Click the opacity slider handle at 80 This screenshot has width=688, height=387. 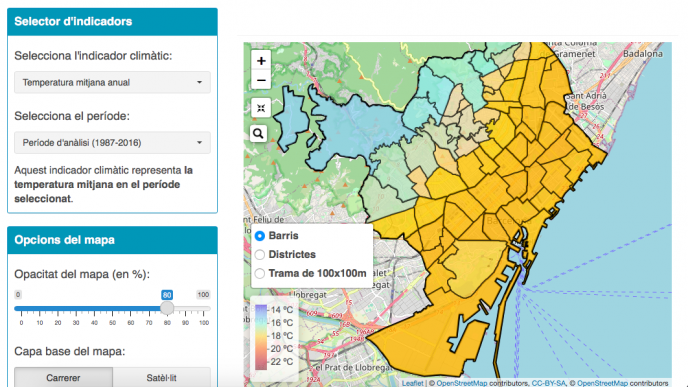[167, 308]
